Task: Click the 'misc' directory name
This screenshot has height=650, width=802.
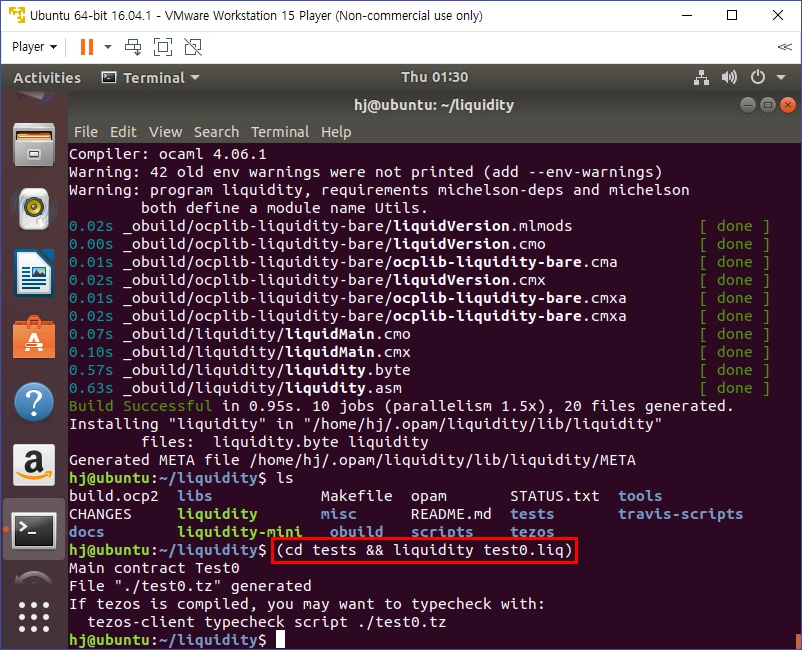Action: (x=339, y=514)
